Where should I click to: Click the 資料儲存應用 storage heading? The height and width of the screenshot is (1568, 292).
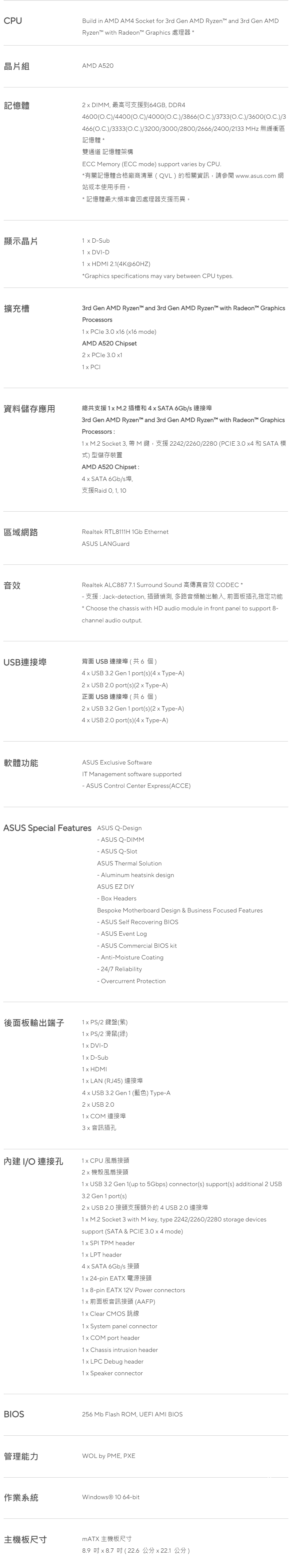pyautogui.click(x=29, y=409)
